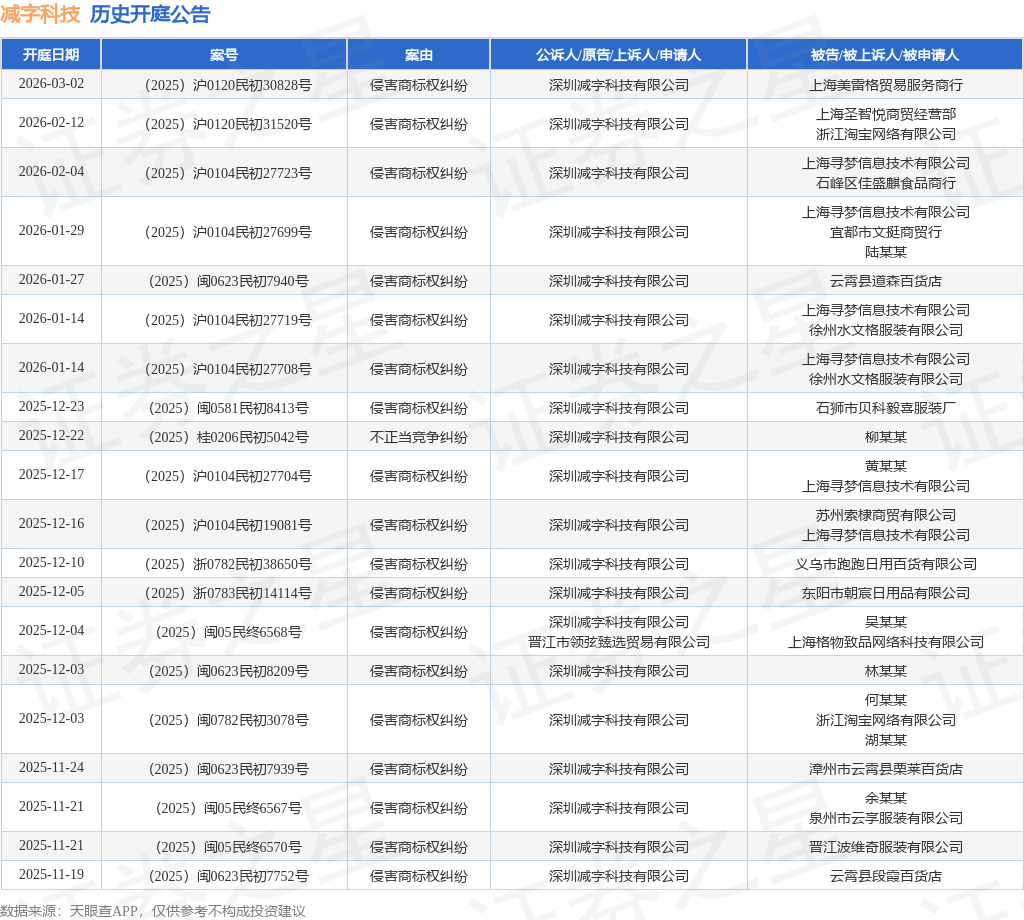Click date cell 2025-12-10
This screenshot has height=920, width=1024.
[x=51, y=563]
